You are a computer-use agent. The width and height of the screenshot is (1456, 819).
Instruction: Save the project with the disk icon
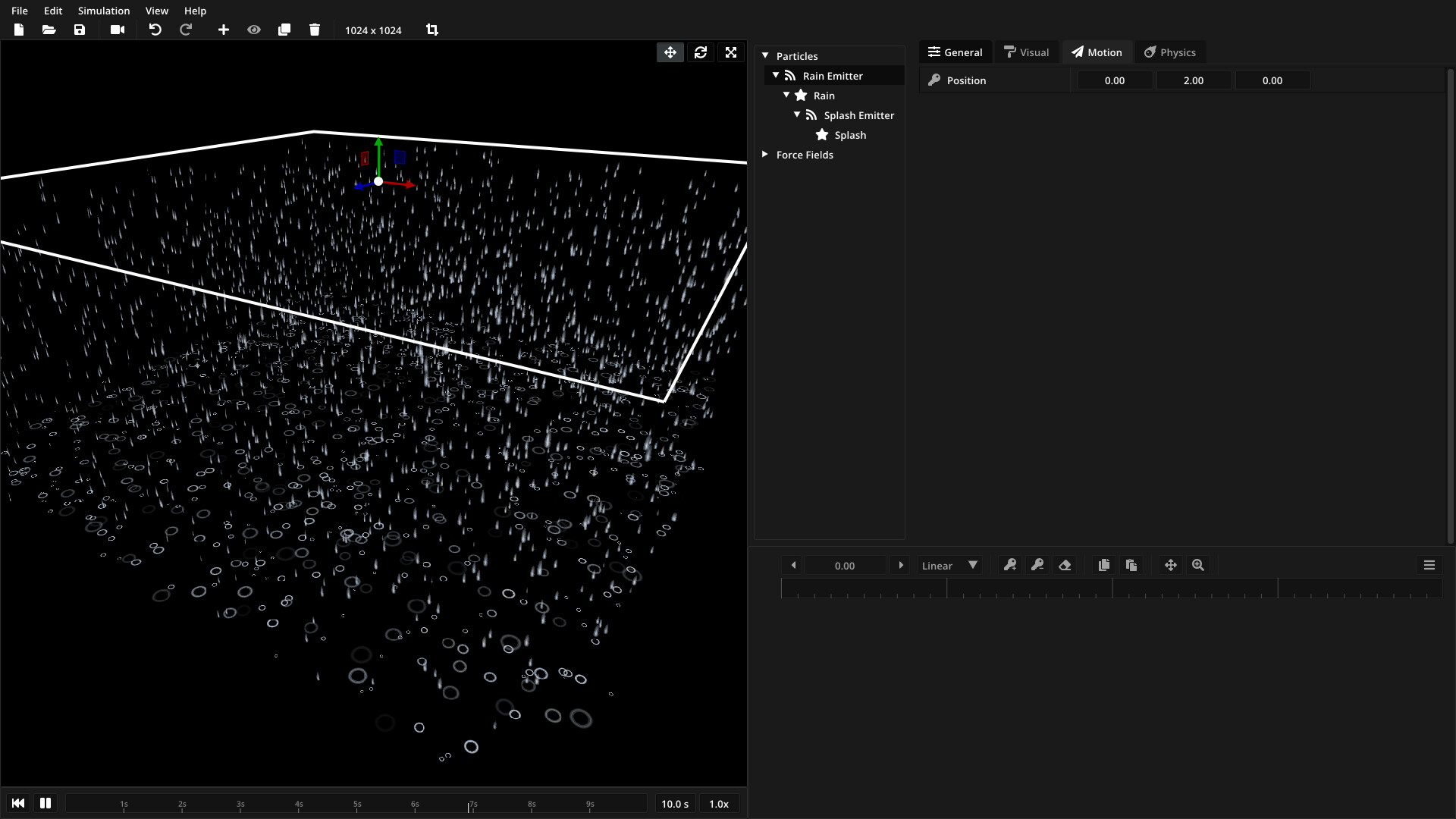tap(80, 30)
